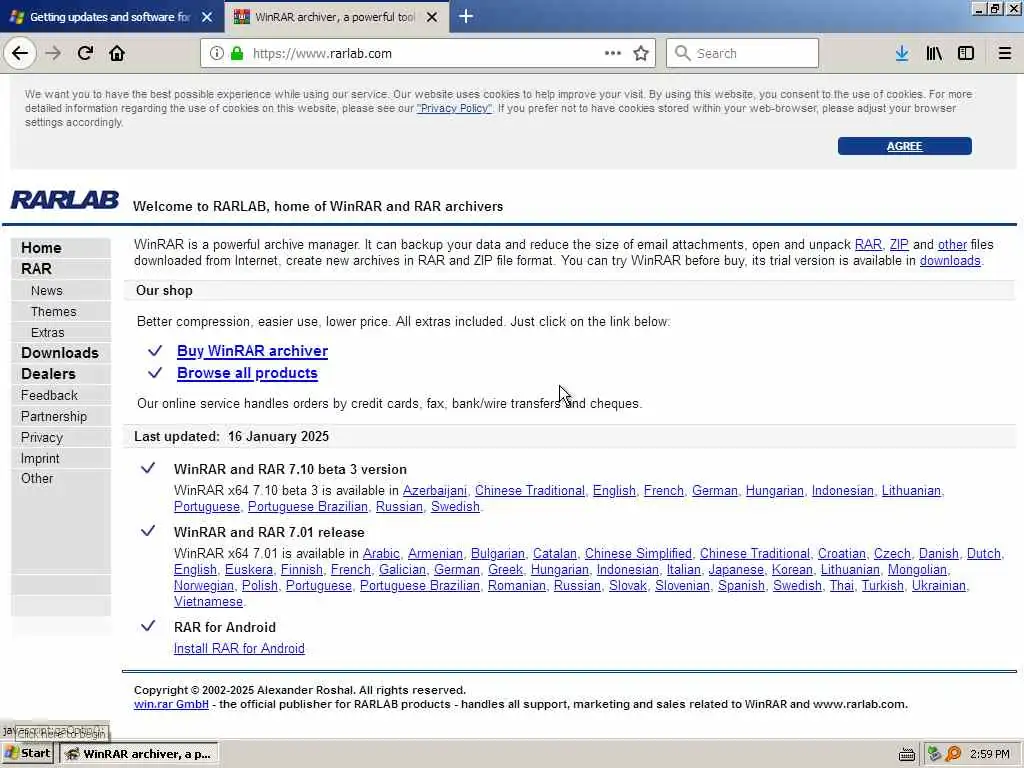The image size is (1024, 768).
Task: Switch to the 'Getting updates and software' tab
Action: (110, 17)
